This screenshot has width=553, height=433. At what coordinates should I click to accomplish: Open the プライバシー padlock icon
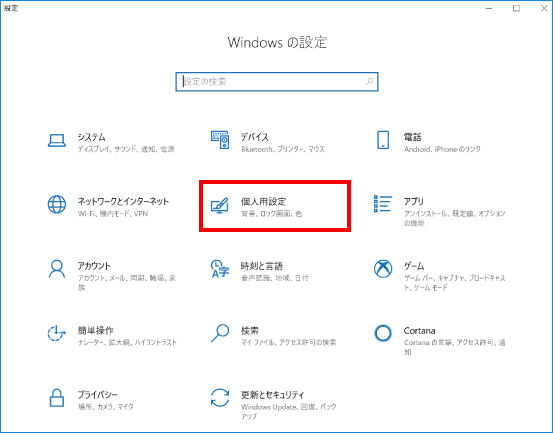pos(57,398)
